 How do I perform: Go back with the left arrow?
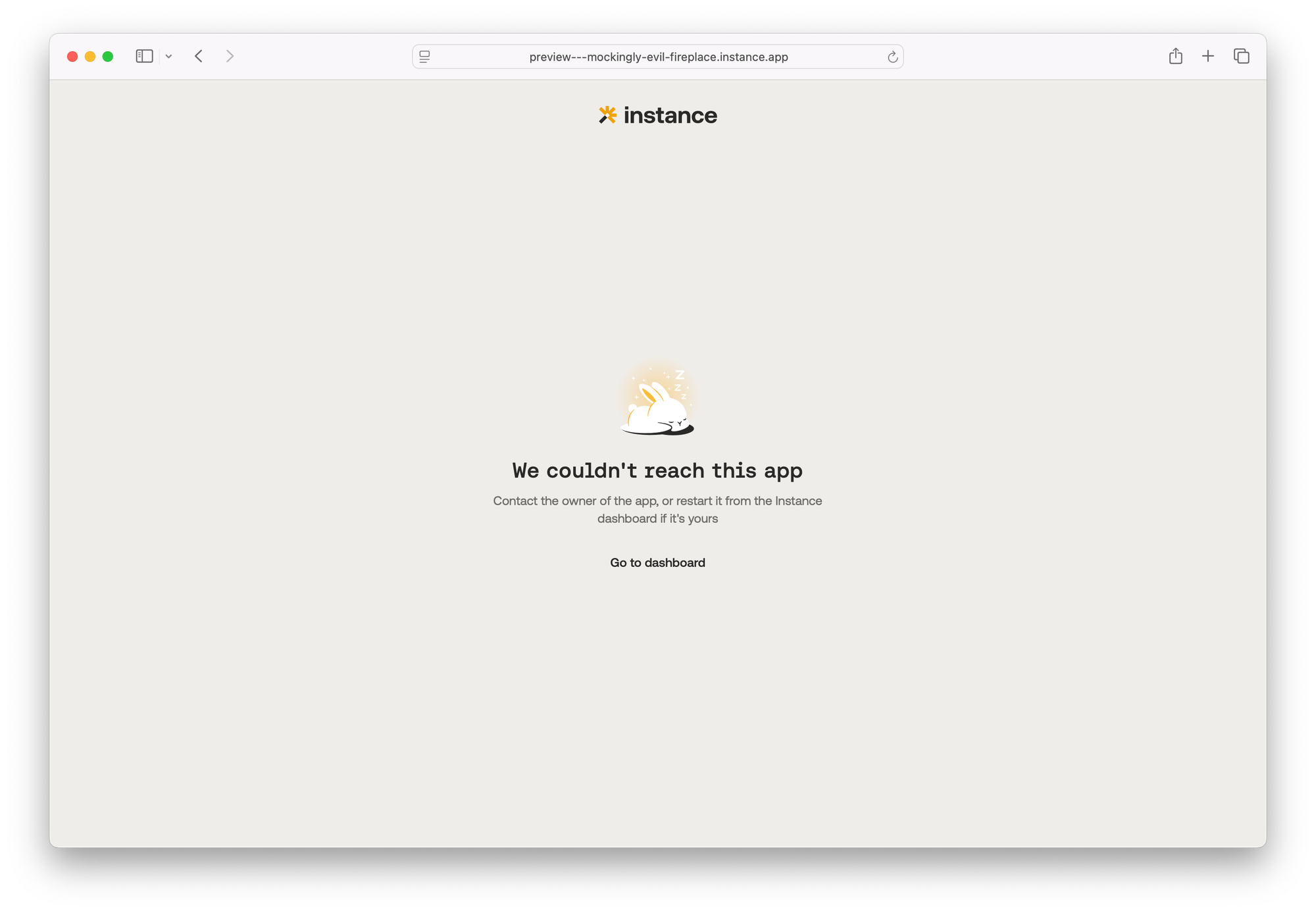point(199,57)
